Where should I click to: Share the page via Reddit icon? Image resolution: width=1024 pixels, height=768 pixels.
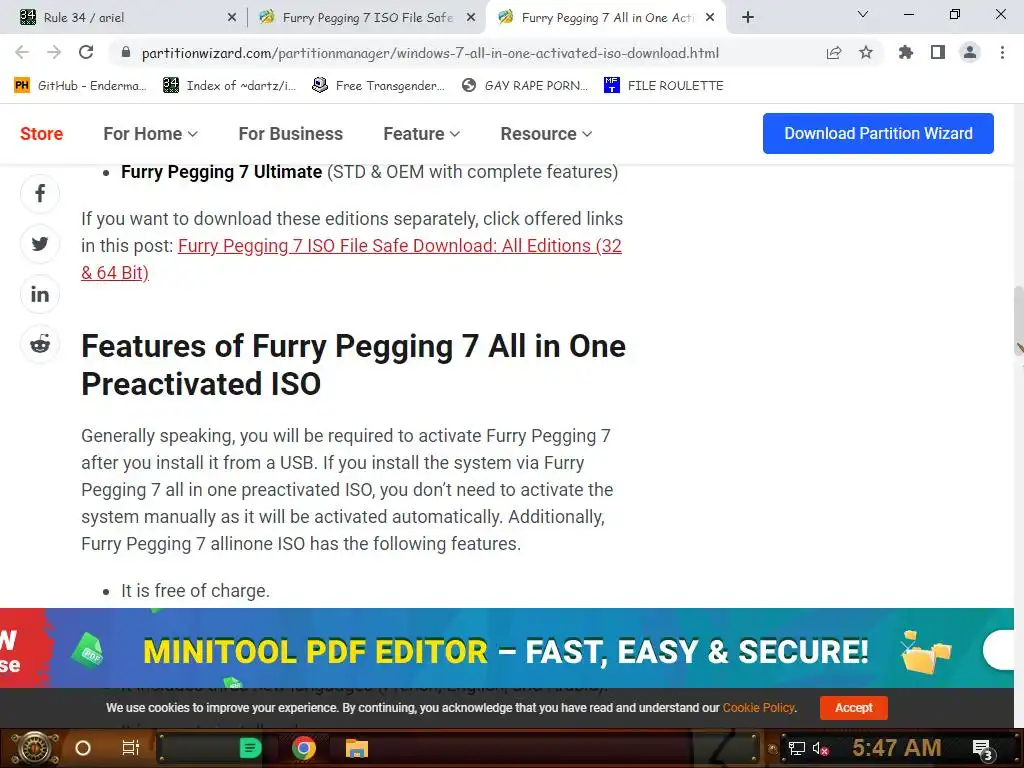pyautogui.click(x=40, y=344)
